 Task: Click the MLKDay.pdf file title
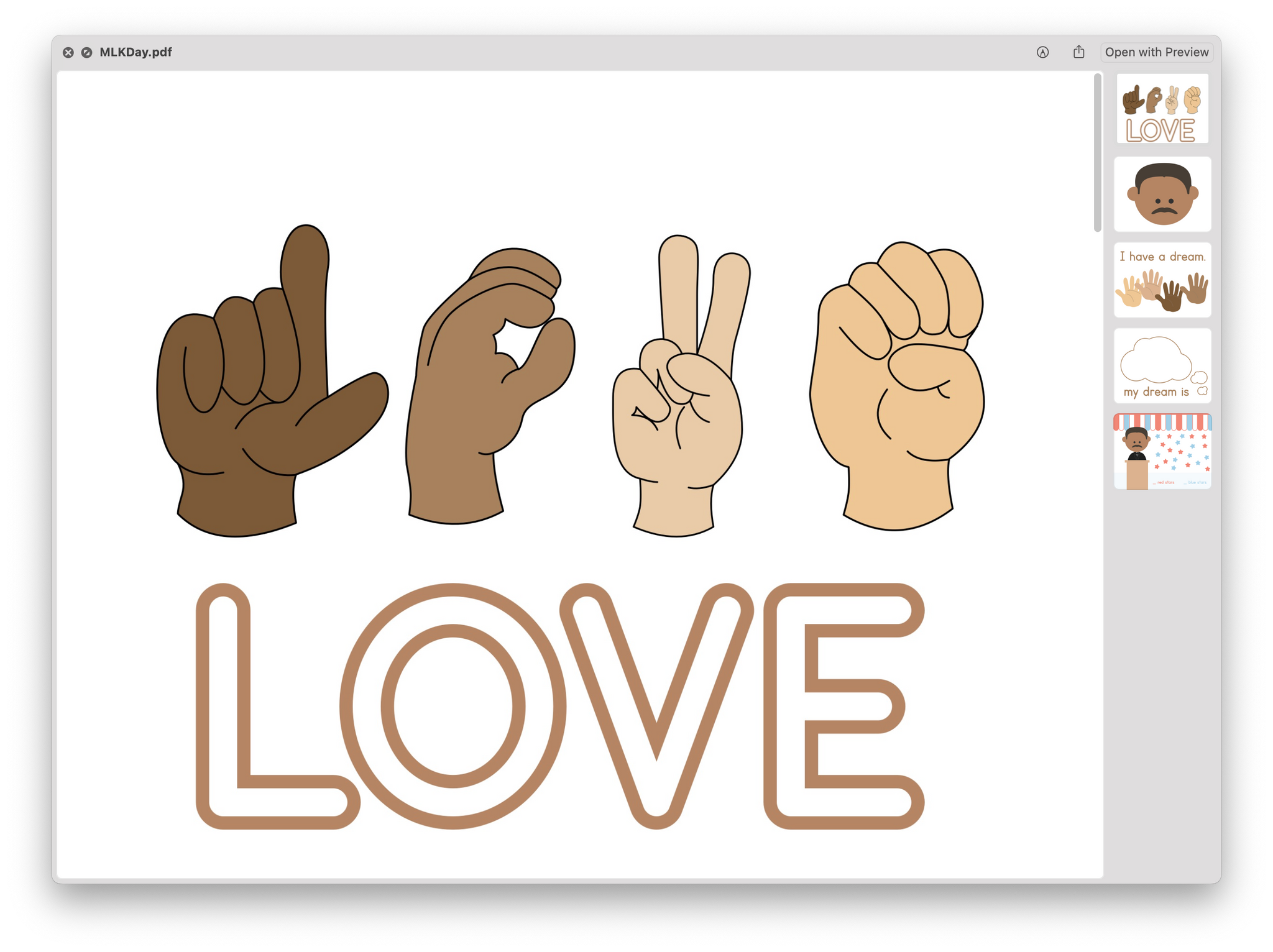(x=136, y=52)
